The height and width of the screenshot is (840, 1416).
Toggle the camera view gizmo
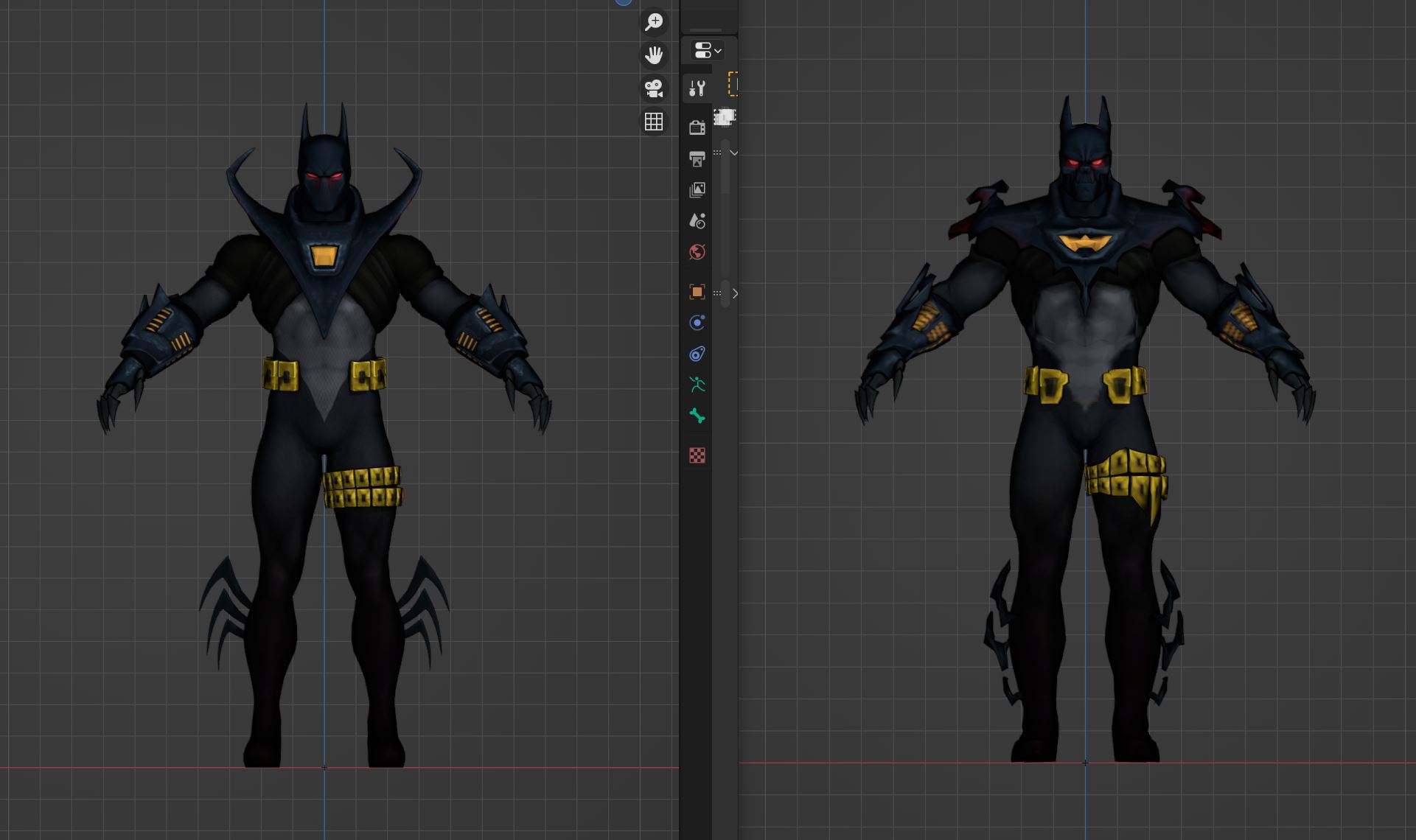tap(654, 88)
